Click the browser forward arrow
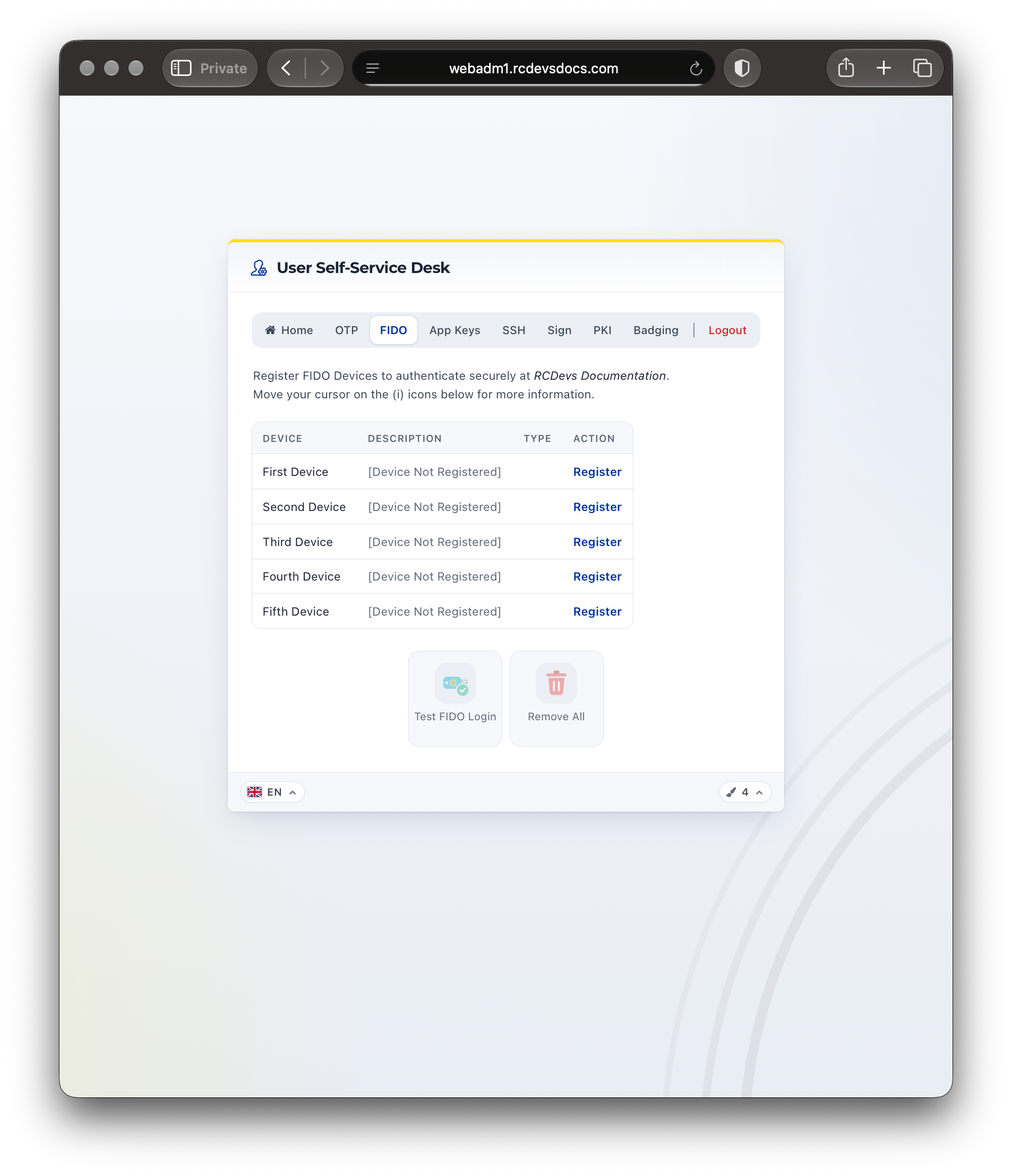1012x1176 pixels. click(324, 68)
